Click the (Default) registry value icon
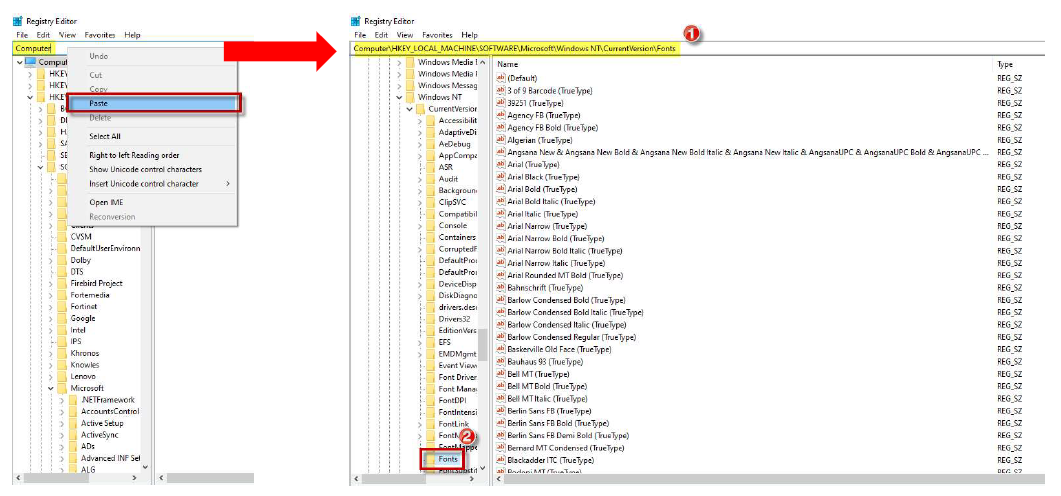This screenshot has height=496, width=1061. [501, 78]
